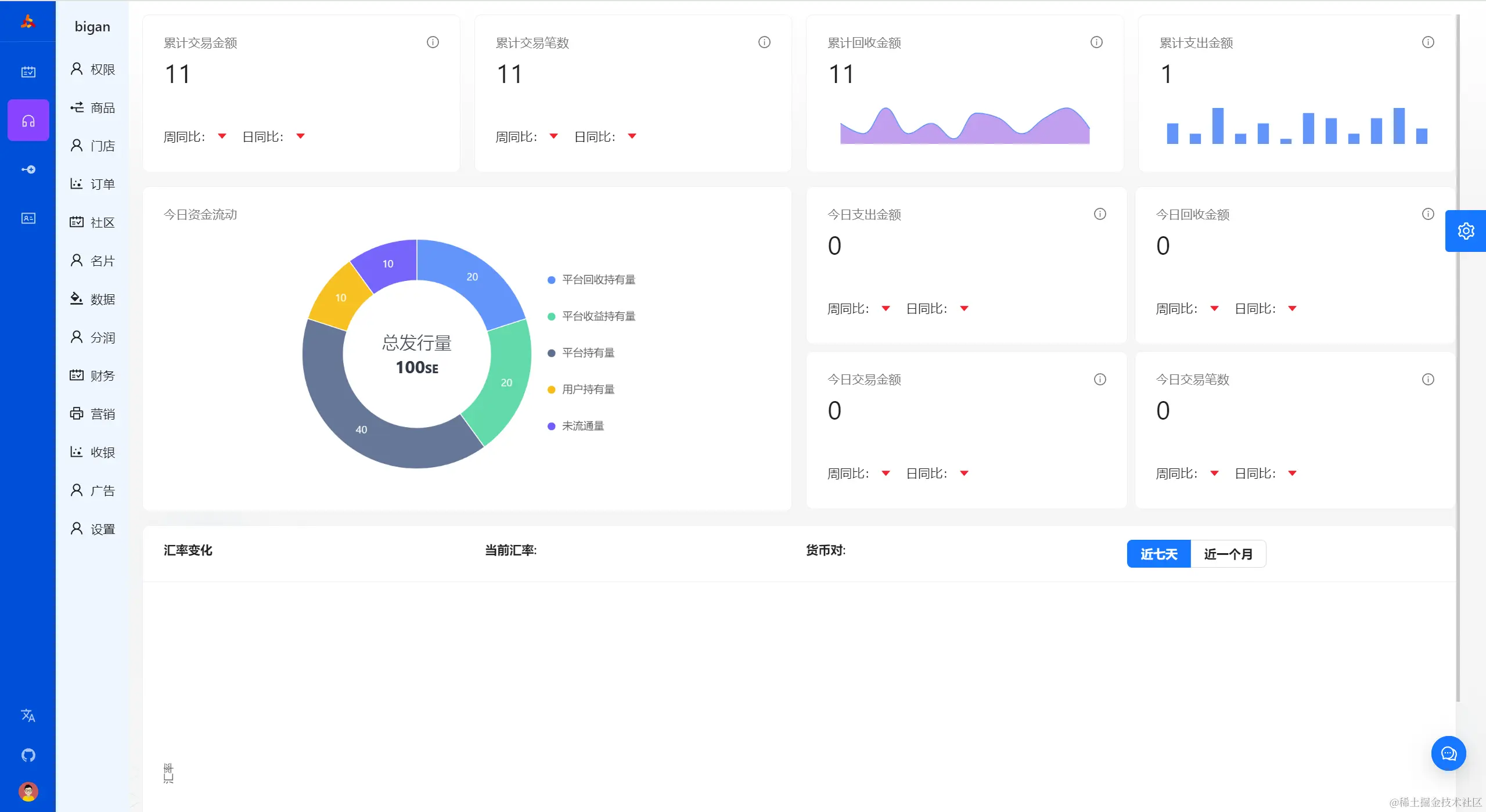This screenshot has width=1486, height=812.
Task: Click the GitHub icon in the sidebar
Action: (28, 755)
